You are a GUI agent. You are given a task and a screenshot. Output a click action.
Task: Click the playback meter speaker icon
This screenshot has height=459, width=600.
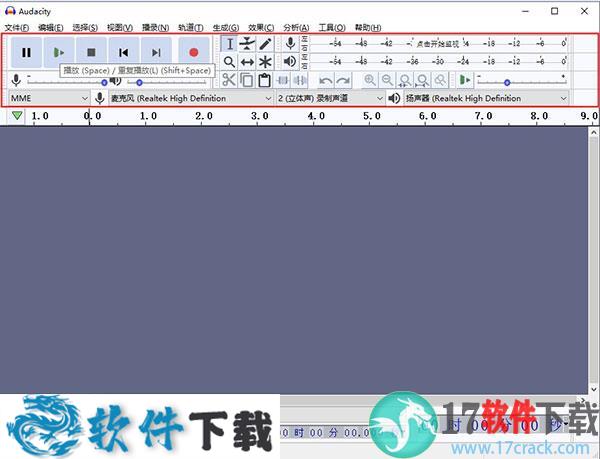click(x=290, y=61)
